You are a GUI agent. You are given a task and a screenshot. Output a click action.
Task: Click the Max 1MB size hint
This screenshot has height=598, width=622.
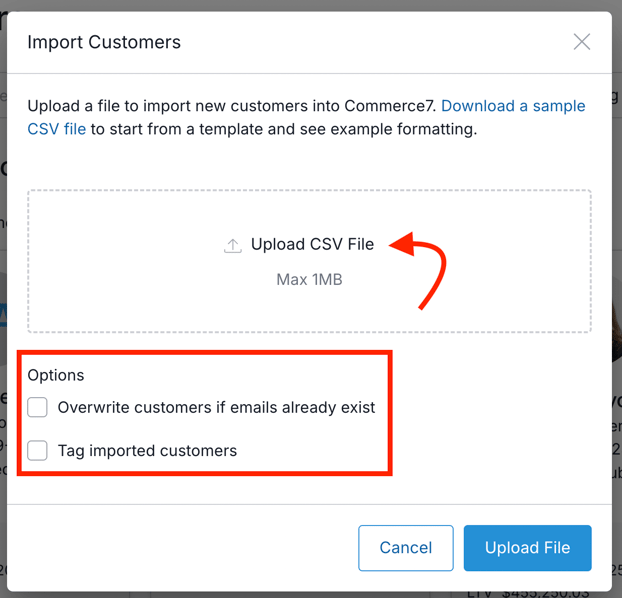pos(309,279)
